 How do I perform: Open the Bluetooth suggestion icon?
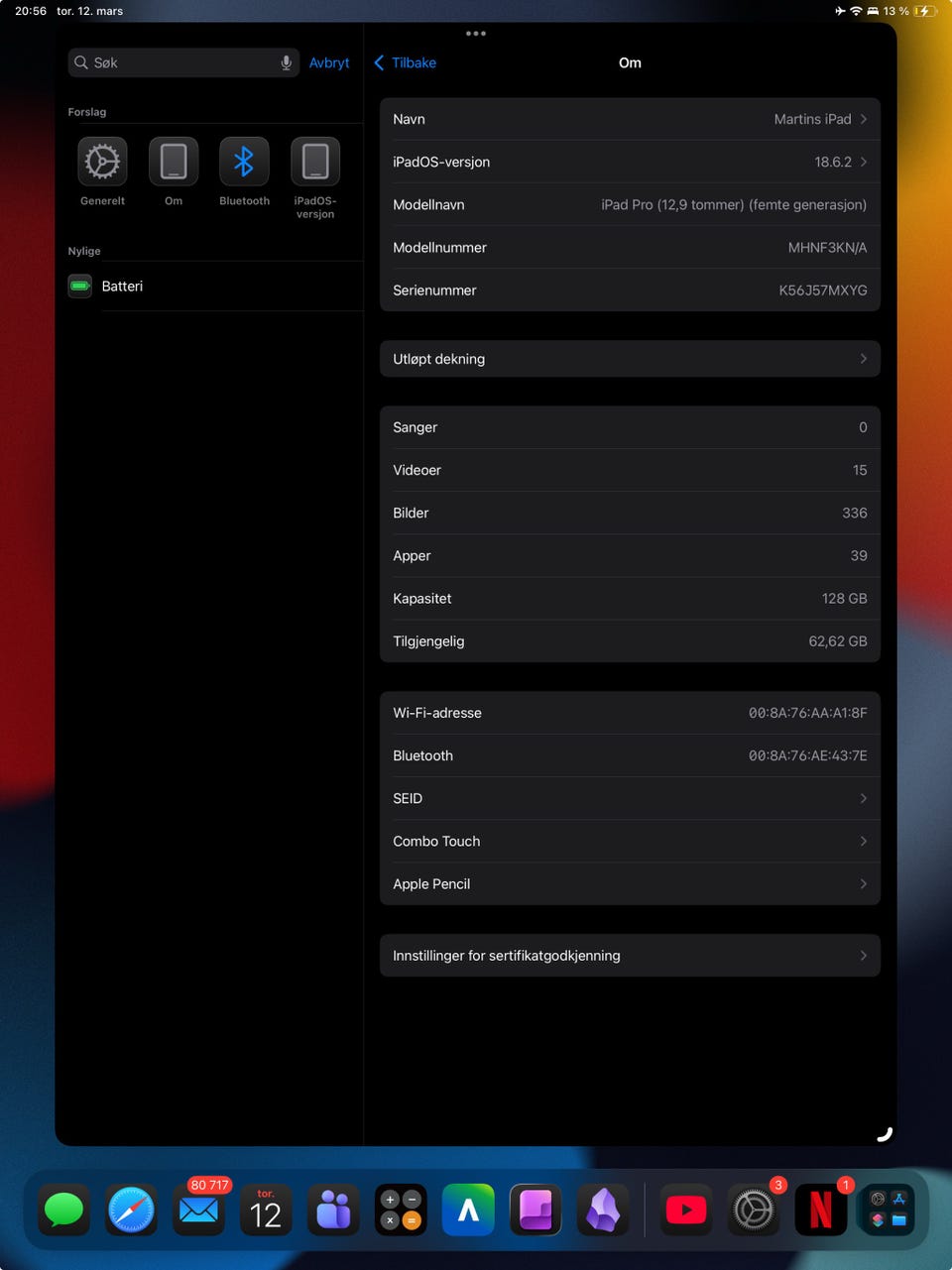click(244, 162)
